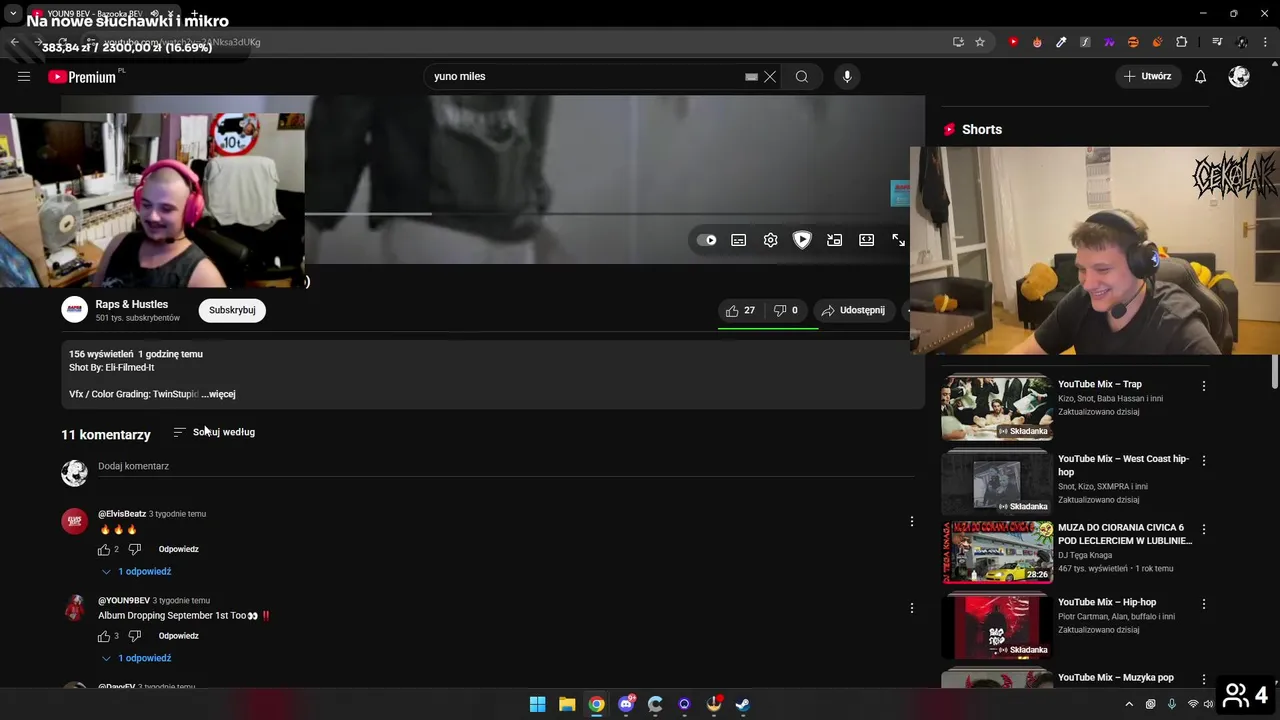
Task: Open the more options for YouTube Mix – Trap
Action: pyautogui.click(x=1204, y=386)
